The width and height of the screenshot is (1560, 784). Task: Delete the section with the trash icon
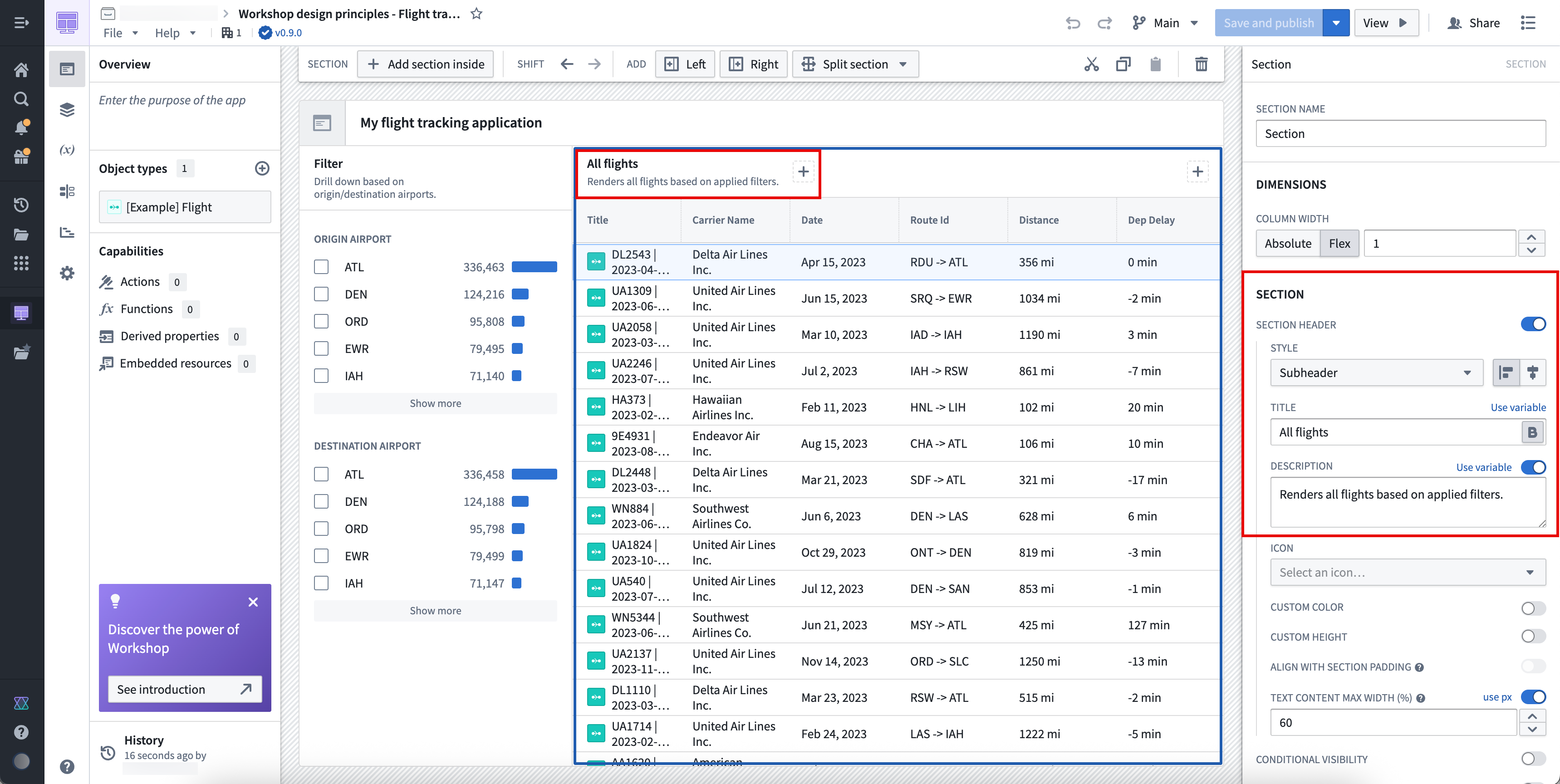[x=1202, y=64]
